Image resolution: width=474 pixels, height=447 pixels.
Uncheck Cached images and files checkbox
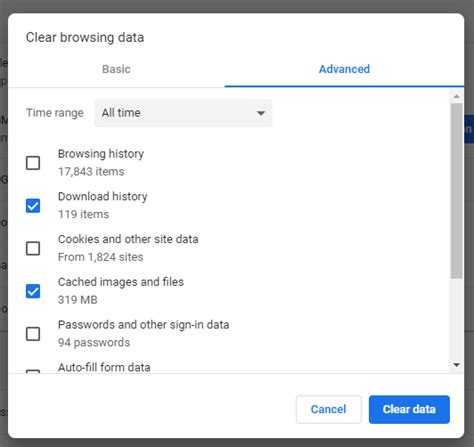pyautogui.click(x=33, y=291)
